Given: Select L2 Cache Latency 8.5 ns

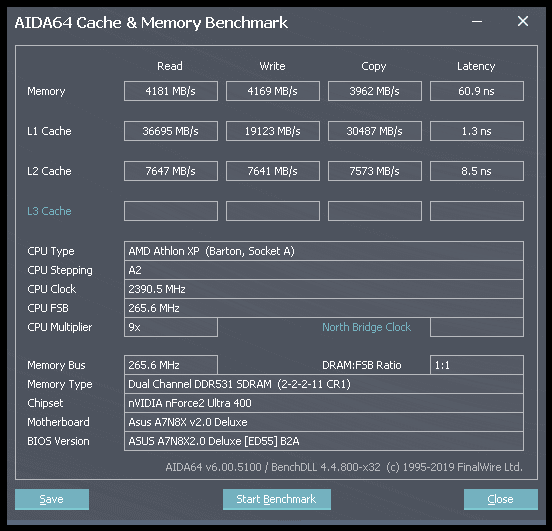Looking at the screenshot, I should click(x=477, y=171).
